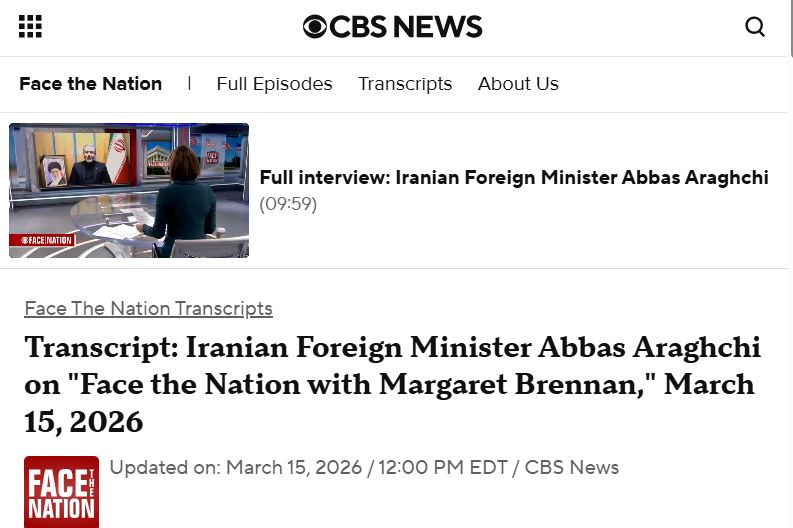Image resolution: width=793 pixels, height=528 pixels.
Task: Click the CBS eye logo icon
Action: (x=315, y=27)
